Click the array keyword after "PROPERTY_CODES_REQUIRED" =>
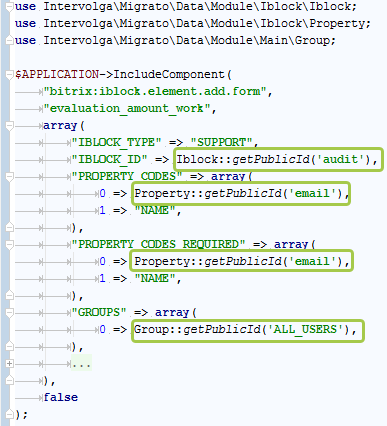Viewport: 387px width, 426px height. (291, 244)
